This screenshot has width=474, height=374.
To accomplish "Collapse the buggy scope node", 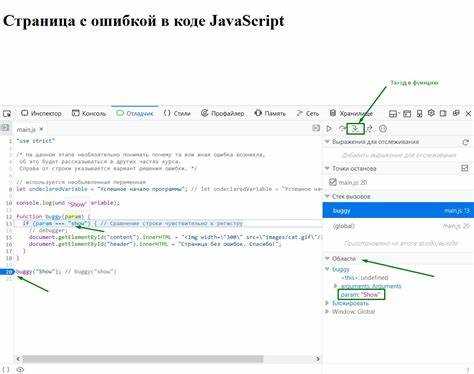I will pos(327,269).
